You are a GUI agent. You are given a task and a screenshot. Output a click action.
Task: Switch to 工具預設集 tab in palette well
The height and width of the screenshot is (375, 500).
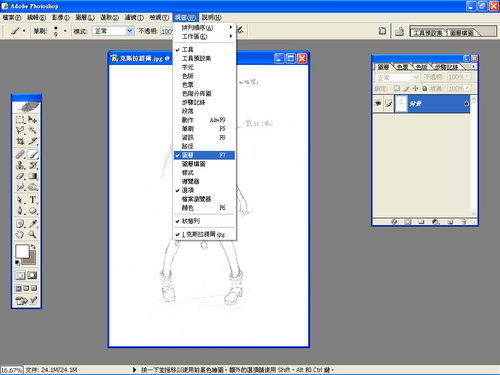(x=428, y=33)
